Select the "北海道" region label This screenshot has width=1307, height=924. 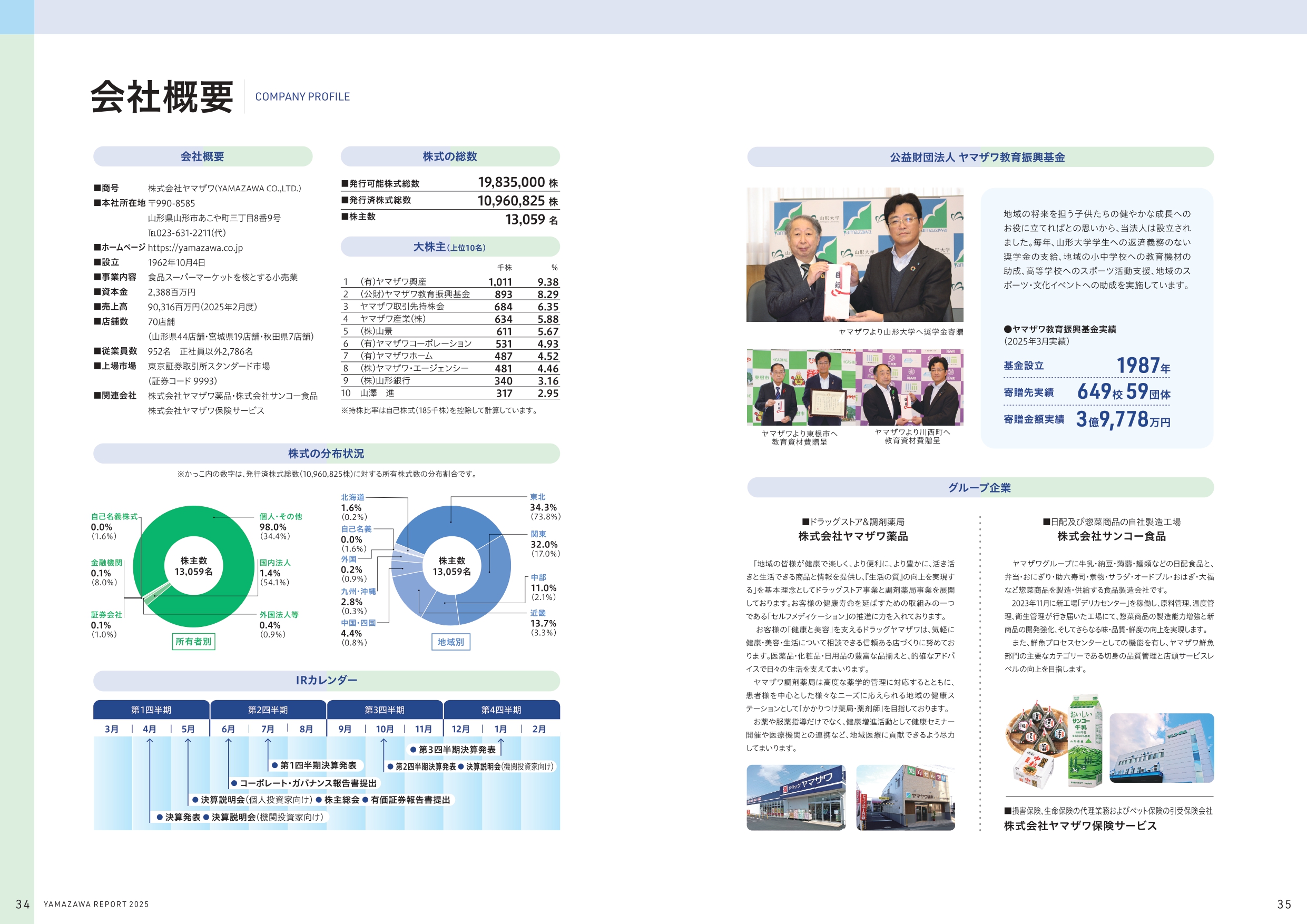[353, 498]
